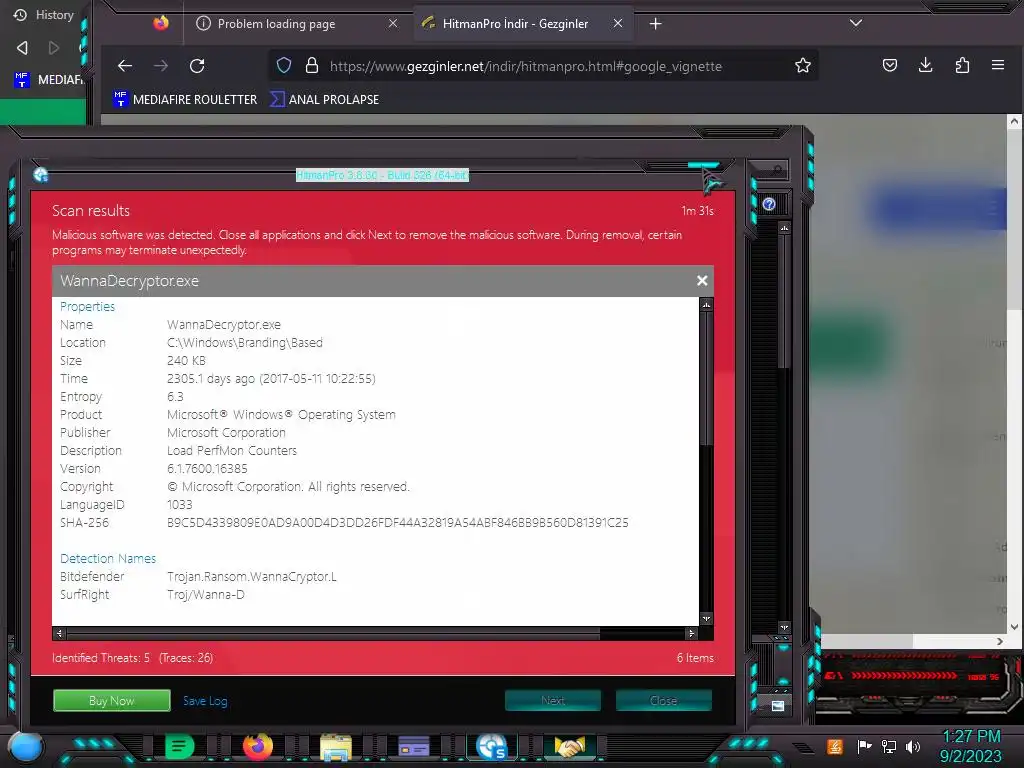Screen dimensions: 1024x768
Task: Open the tracking protection shield icon
Action: (283, 65)
